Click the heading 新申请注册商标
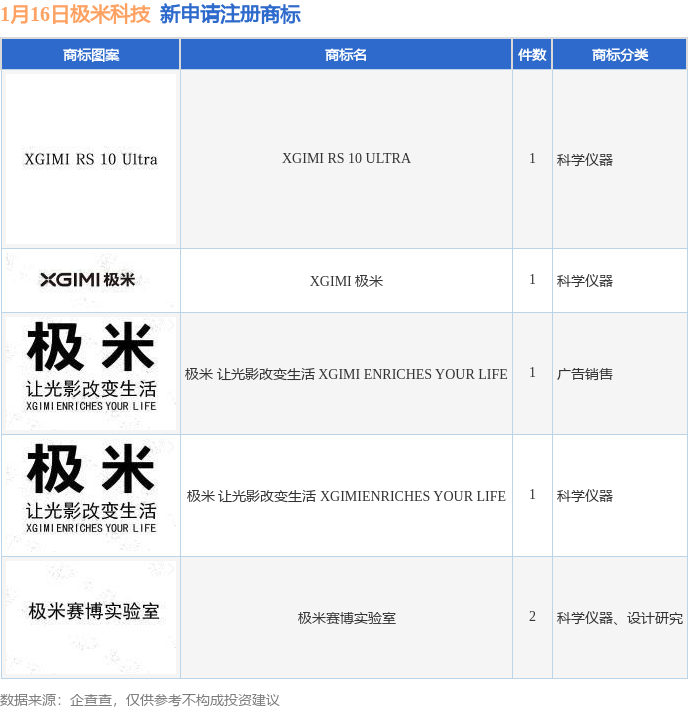688x709 pixels. point(230,14)
